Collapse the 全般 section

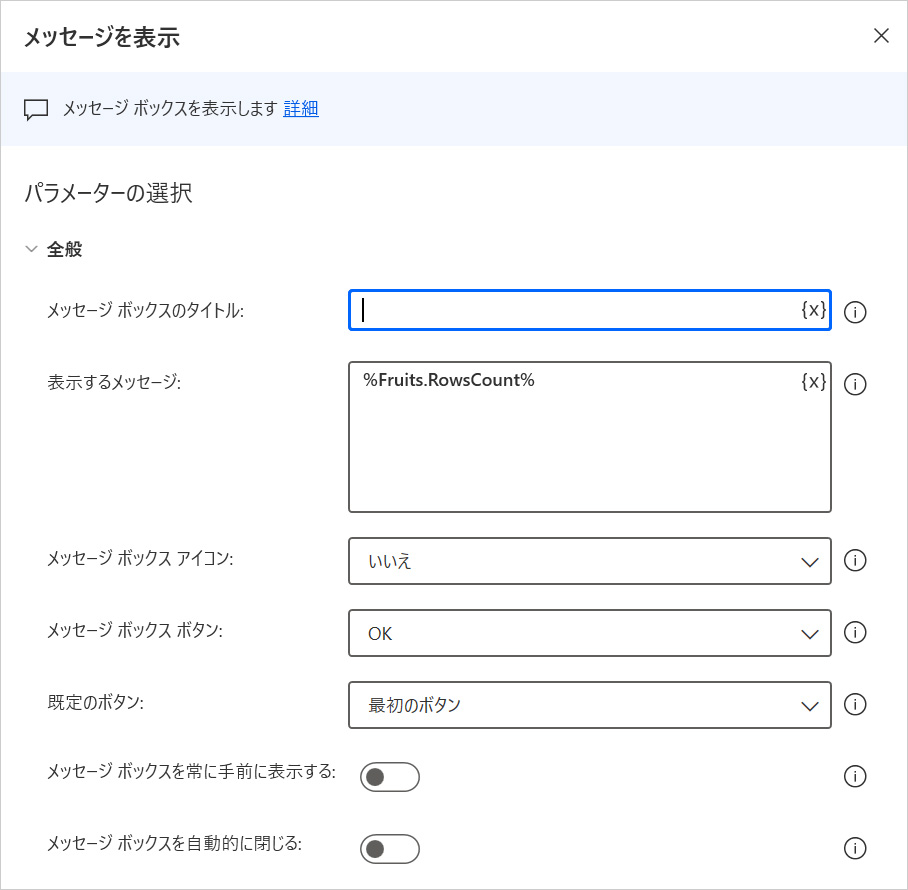tap(31, 250)
